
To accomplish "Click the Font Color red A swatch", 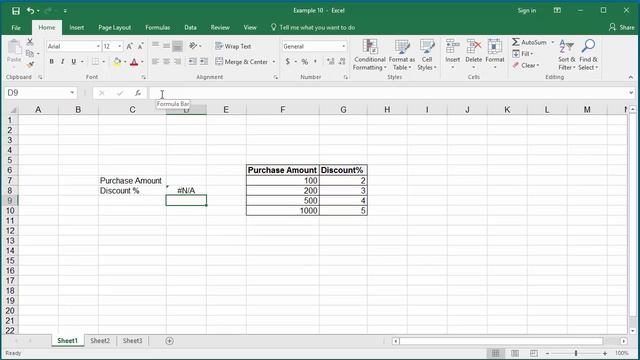I will (134, 62).
